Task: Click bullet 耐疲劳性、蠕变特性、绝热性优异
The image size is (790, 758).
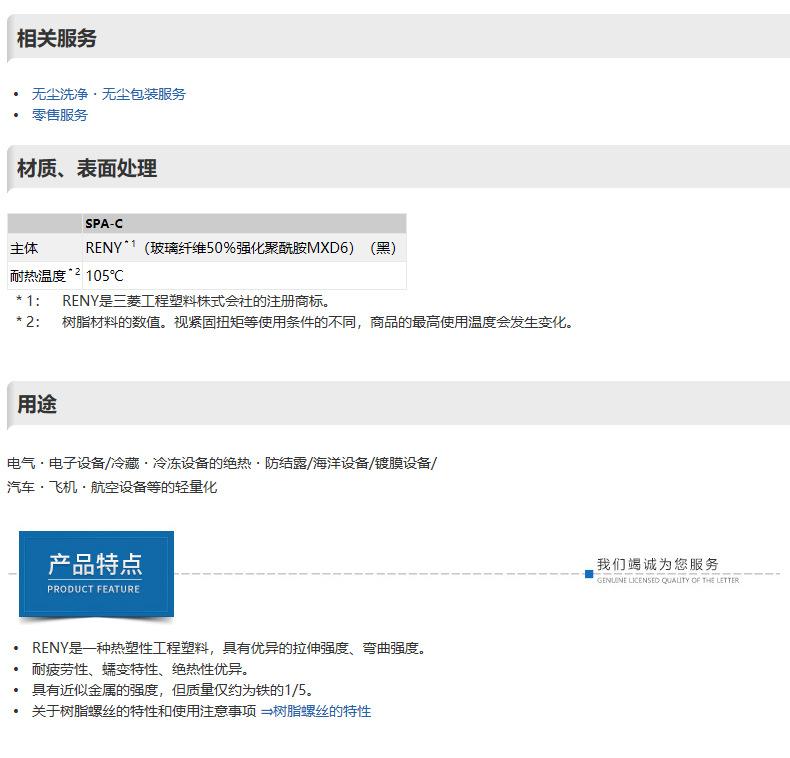Action: tap(141, 669)
